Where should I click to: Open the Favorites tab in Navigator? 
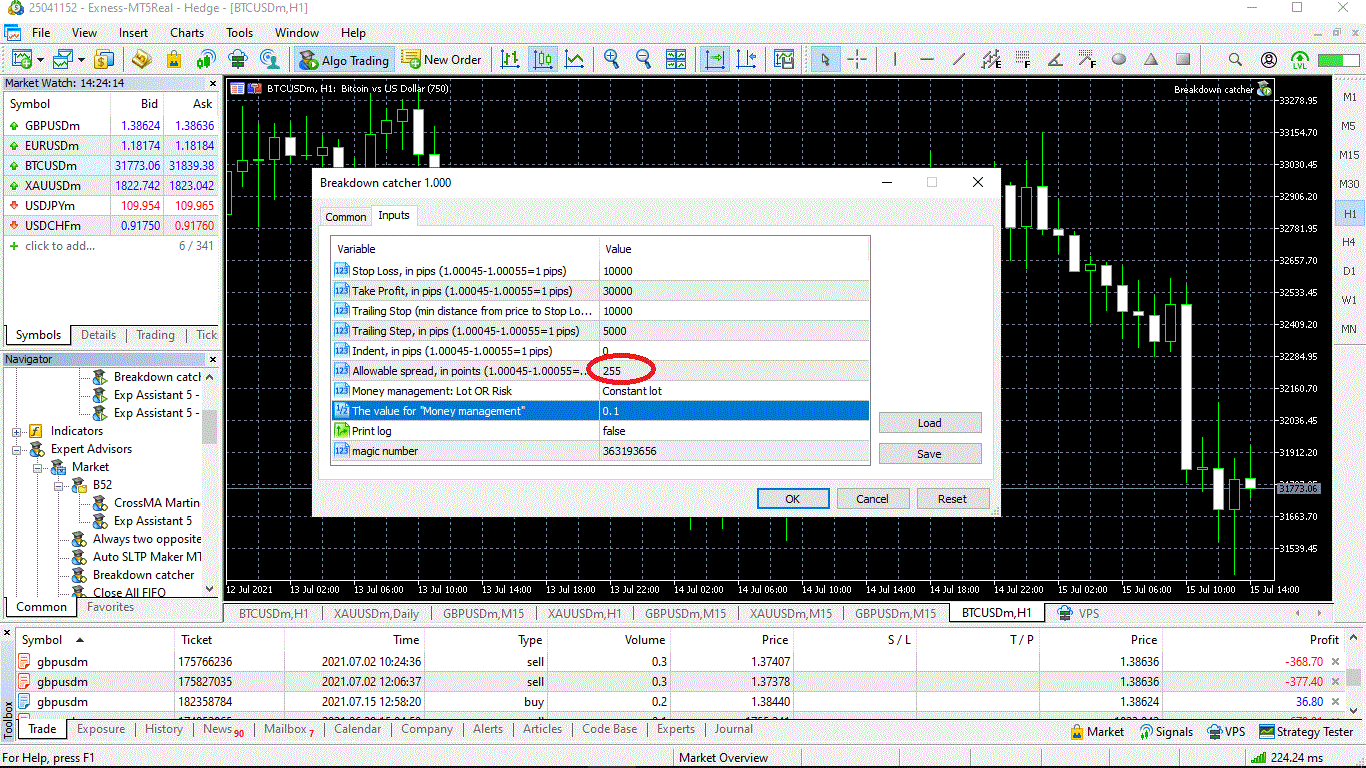point(111,606)
